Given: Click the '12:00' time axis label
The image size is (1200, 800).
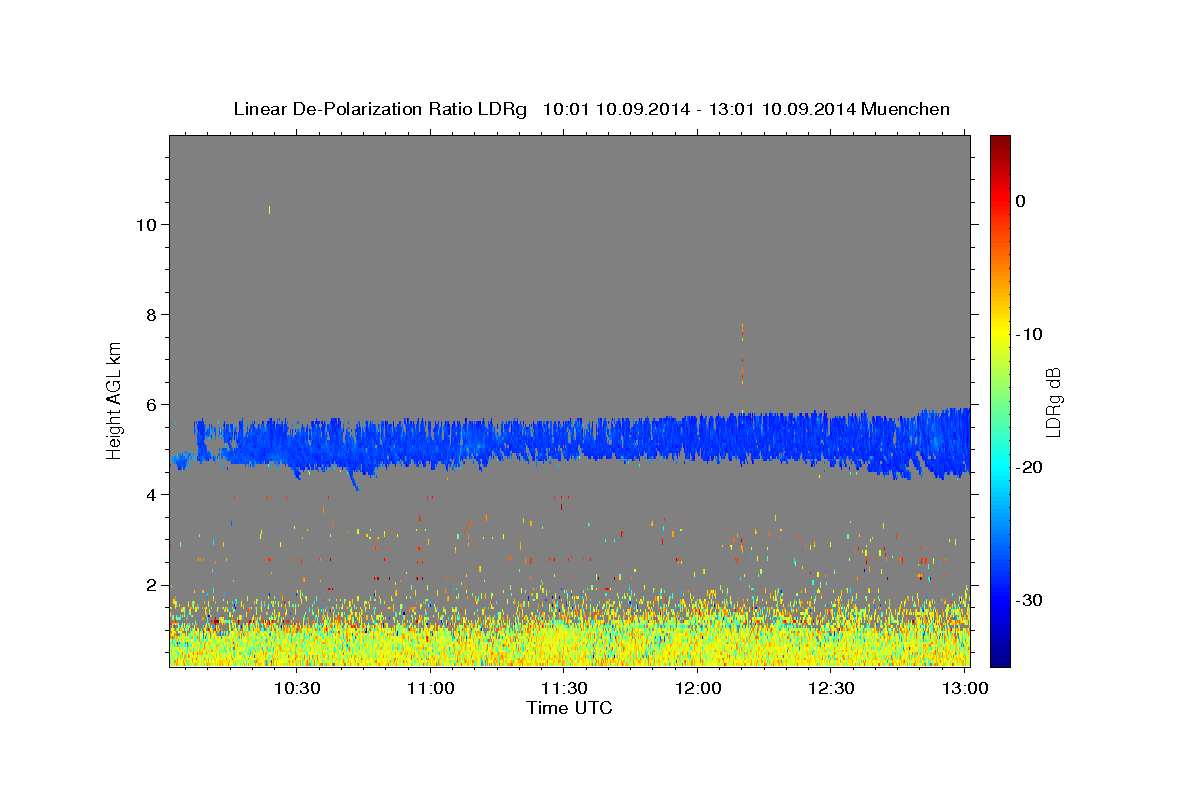Looking at the screenshot, I should tap(698, 688).
